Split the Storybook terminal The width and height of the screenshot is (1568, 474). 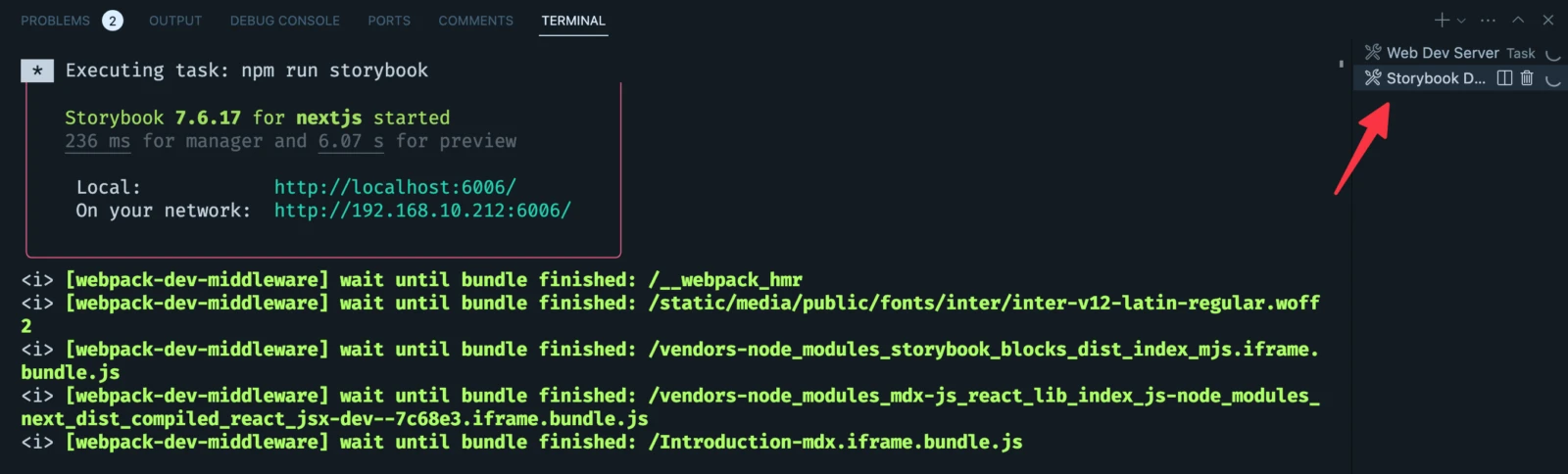(1504, 78)
